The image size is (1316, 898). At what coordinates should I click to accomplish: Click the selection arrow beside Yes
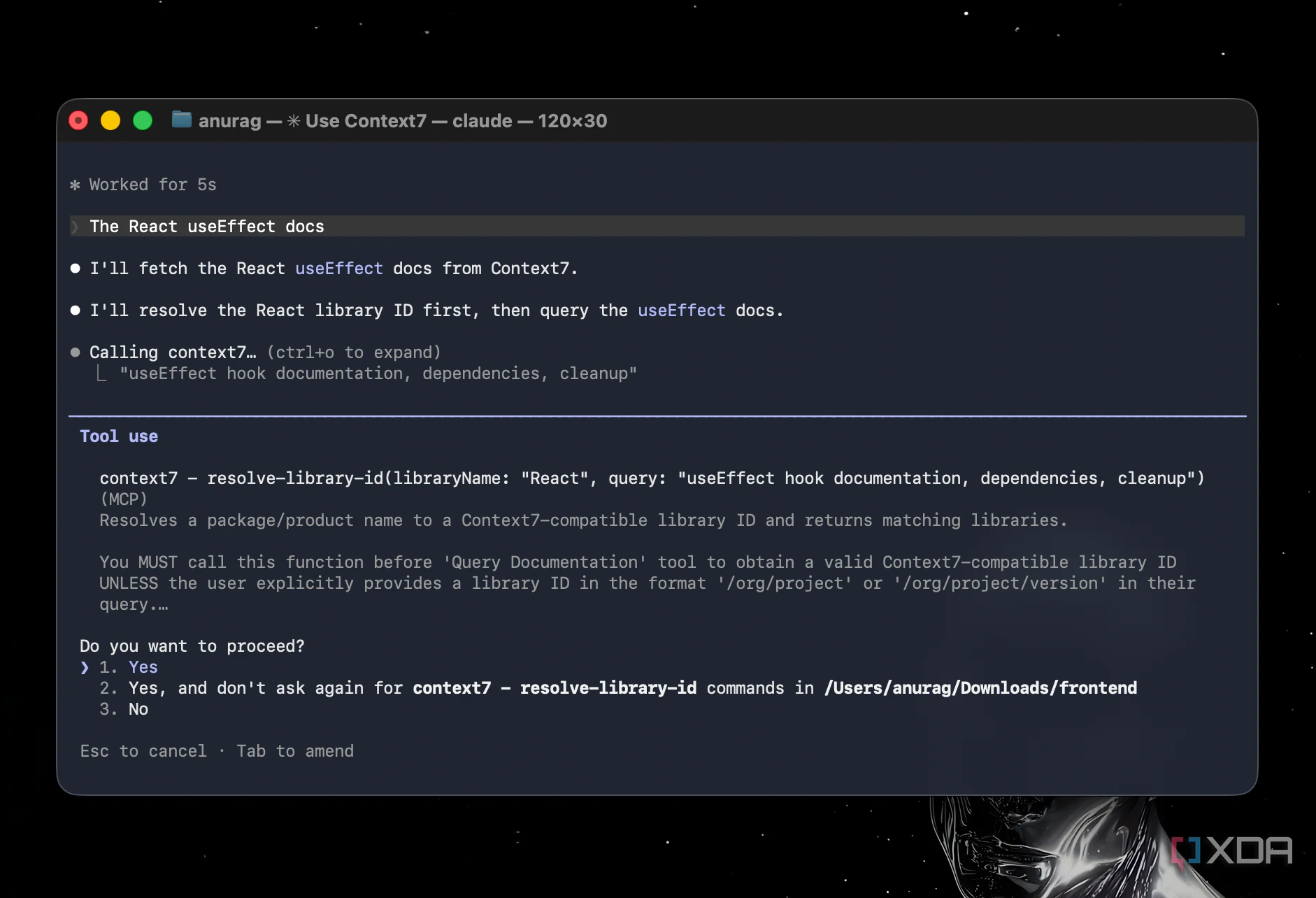(x=85, y=667)
